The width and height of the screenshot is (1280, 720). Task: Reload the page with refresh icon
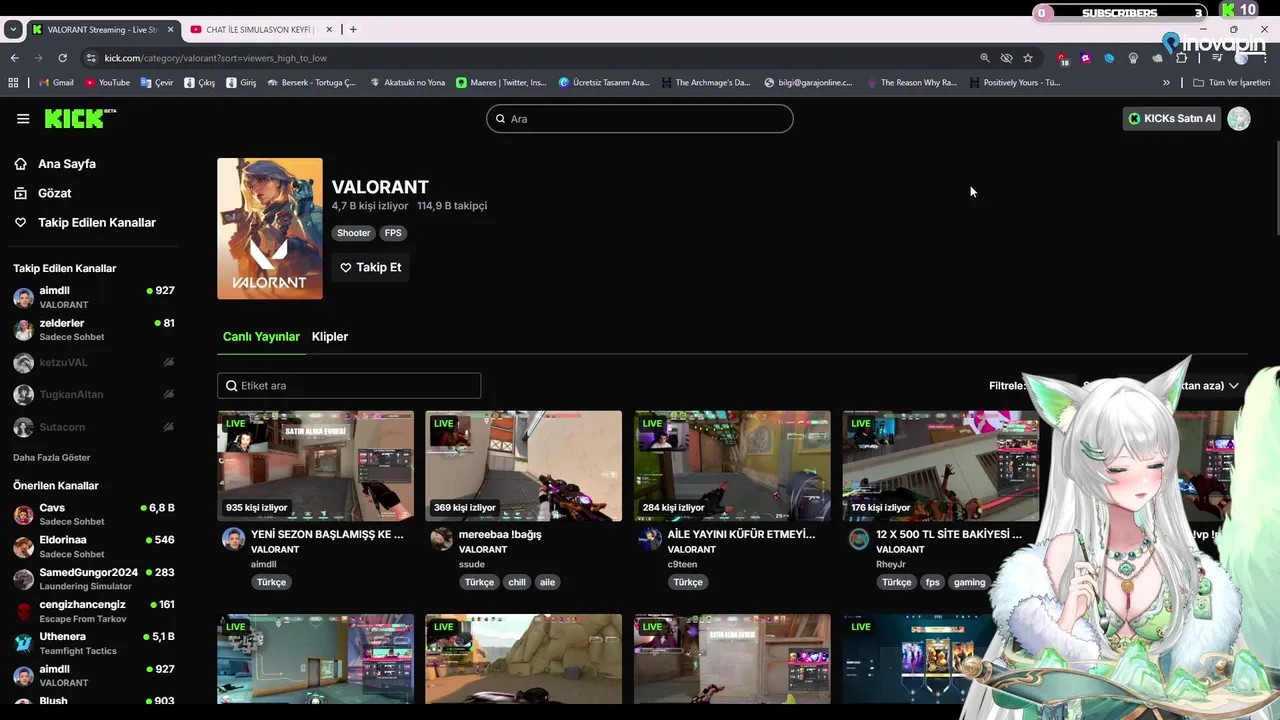pyautogui.click(x=62, y=58)
